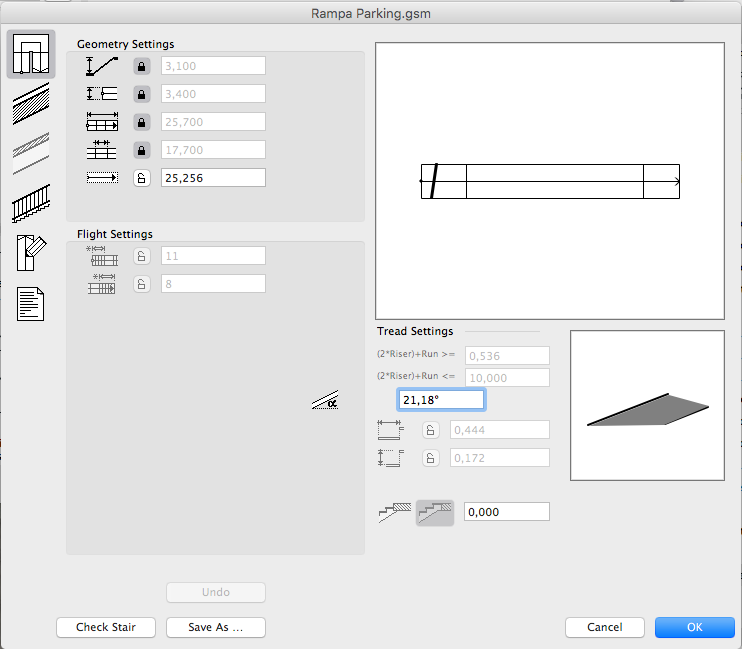
Task: Click the lower flight tread count icon beside 11
Action: click(102, 256)
